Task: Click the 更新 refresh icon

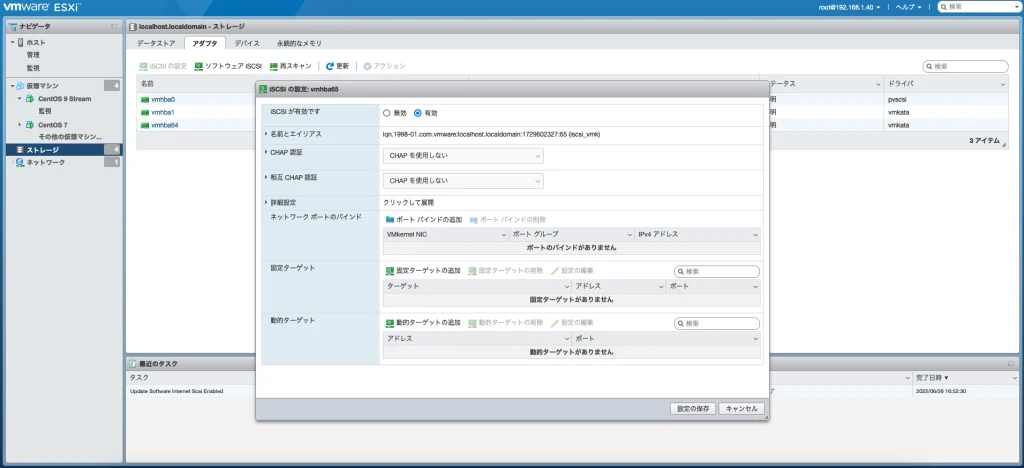Action: (x=330, y=67)
